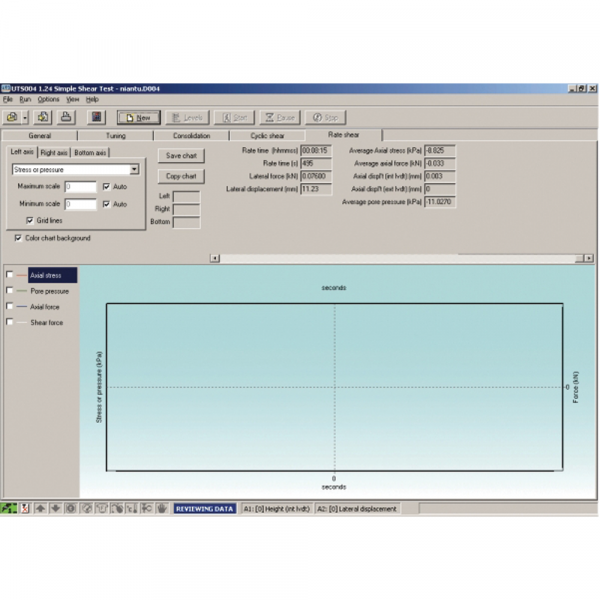The image size is (600, 600).
Task: Click the Maximum scale input field
Action: click(x=80, y=187)
